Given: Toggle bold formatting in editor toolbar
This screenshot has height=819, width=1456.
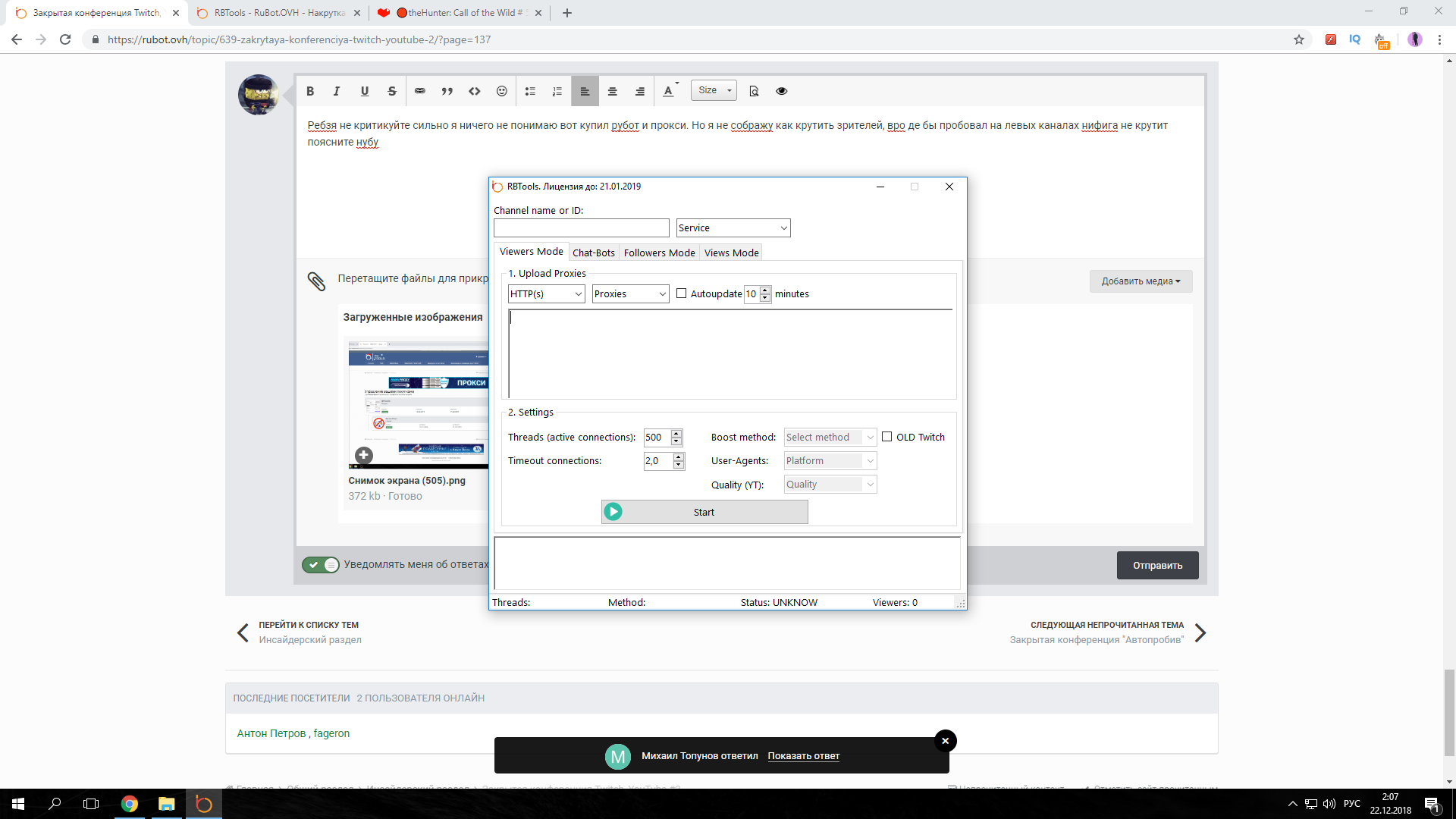Looking at the screenshot, I should (310, 91).
